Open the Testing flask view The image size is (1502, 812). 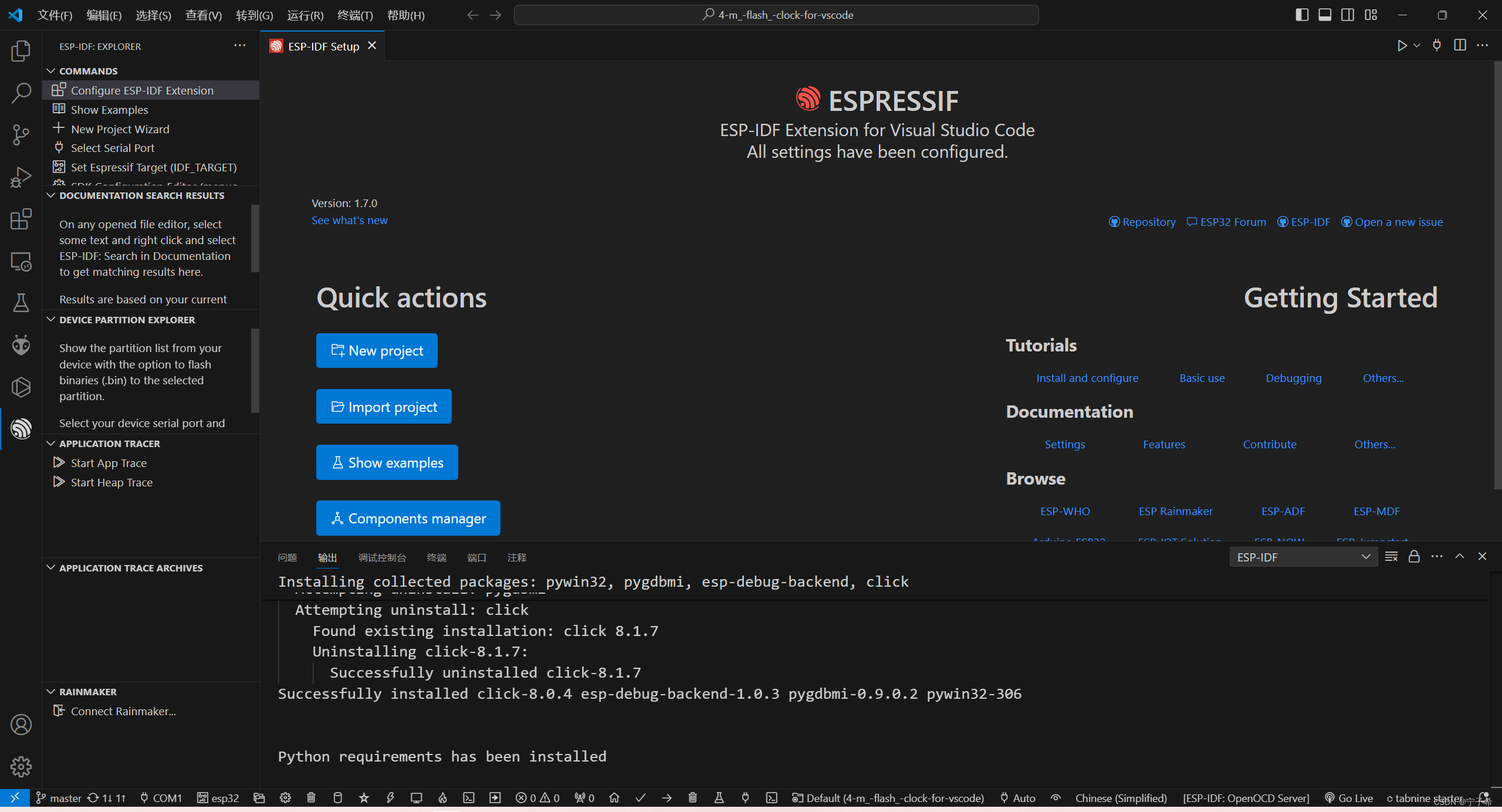tap(21, 303)
